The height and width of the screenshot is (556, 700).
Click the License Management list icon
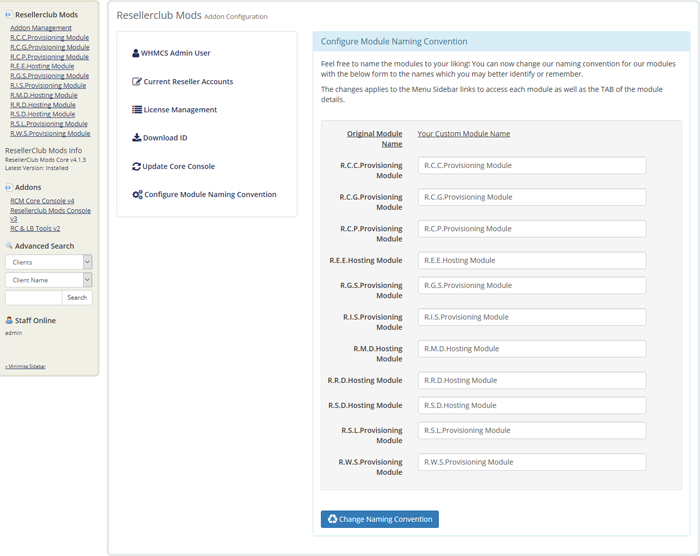point(137,109)
